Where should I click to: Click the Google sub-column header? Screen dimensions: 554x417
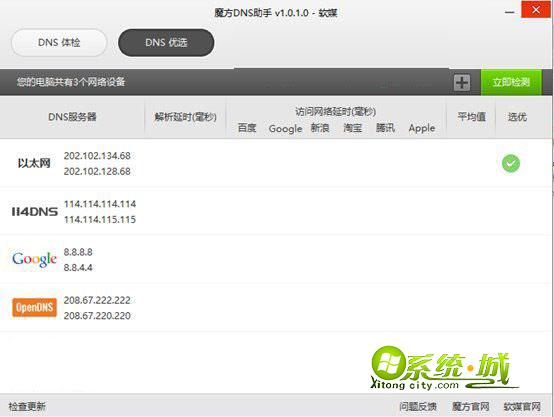[285, 129]
